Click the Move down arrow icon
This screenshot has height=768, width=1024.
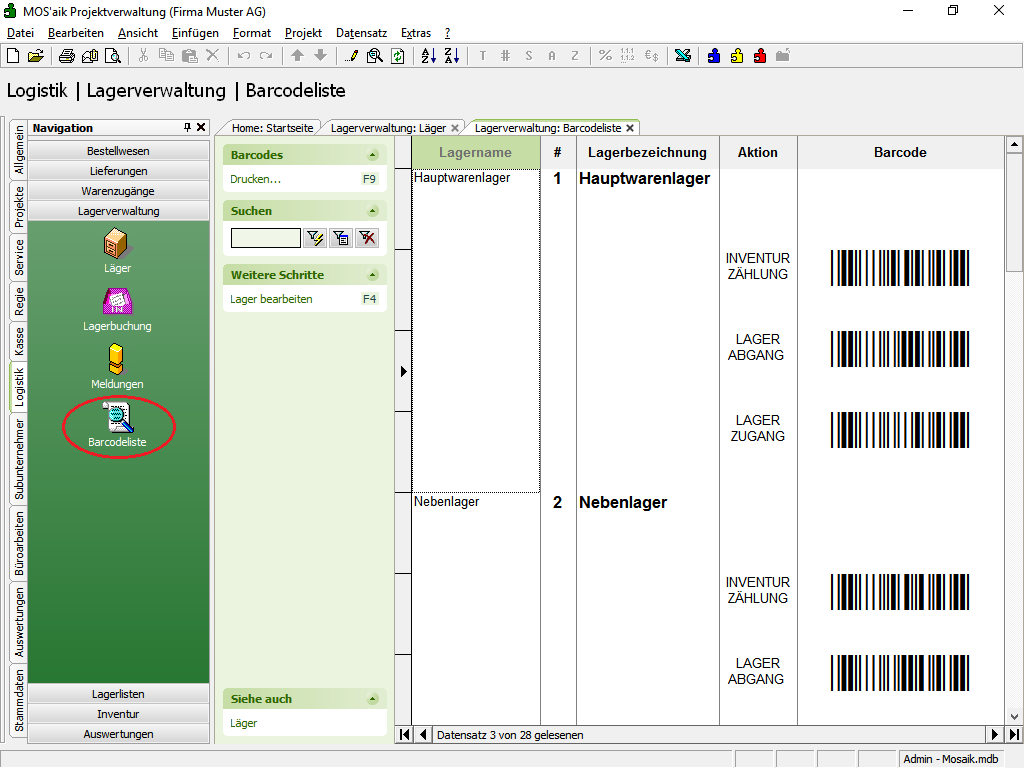(x=320, y=56)
